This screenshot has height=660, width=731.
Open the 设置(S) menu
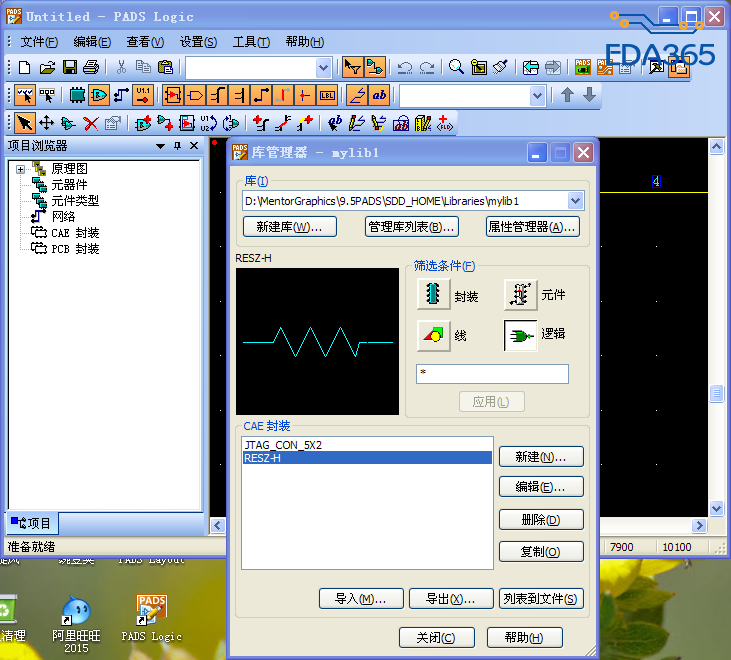point(198,42)
